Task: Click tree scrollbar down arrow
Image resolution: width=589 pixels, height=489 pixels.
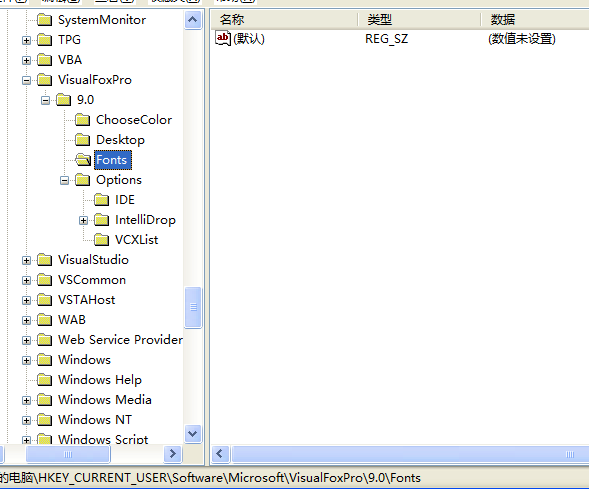Action: coord(193,434)
